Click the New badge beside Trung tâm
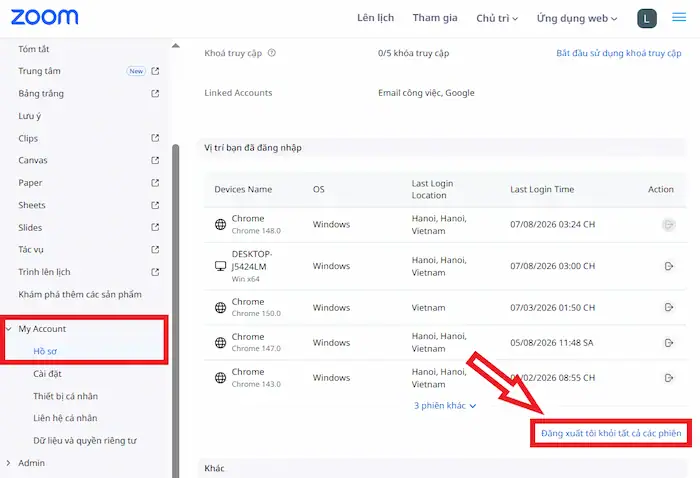The image size is (700, 478). pyautogui.click(x=136, y=71)
